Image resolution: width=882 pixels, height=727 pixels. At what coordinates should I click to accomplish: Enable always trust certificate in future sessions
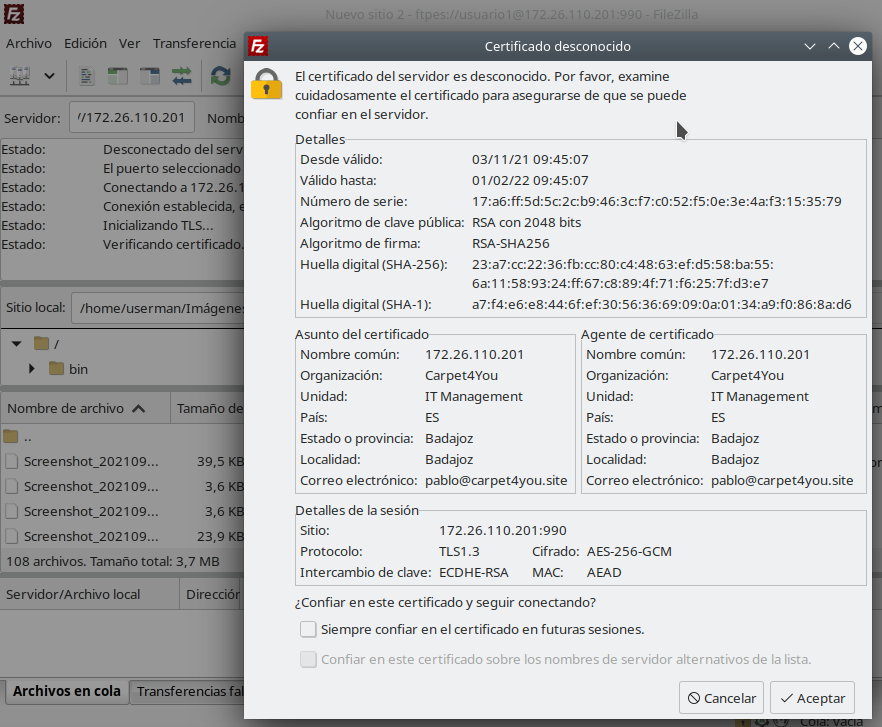click(x=308, y=629)
